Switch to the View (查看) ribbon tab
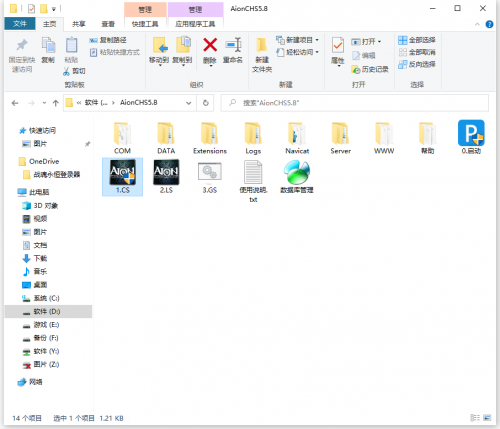Viewport: 500px width, 429px height. [x=108, y=24]
